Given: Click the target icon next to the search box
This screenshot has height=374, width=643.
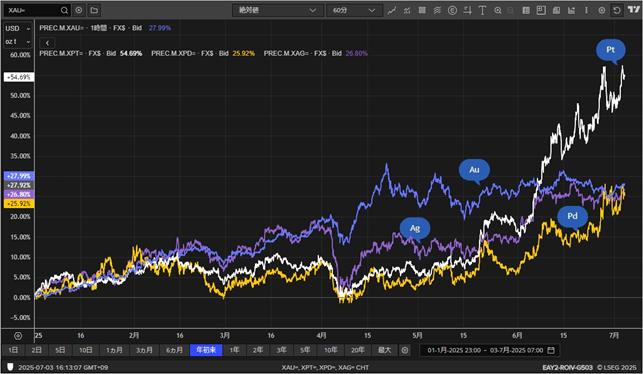Looking at the screenshot, I should pos(79,10).
